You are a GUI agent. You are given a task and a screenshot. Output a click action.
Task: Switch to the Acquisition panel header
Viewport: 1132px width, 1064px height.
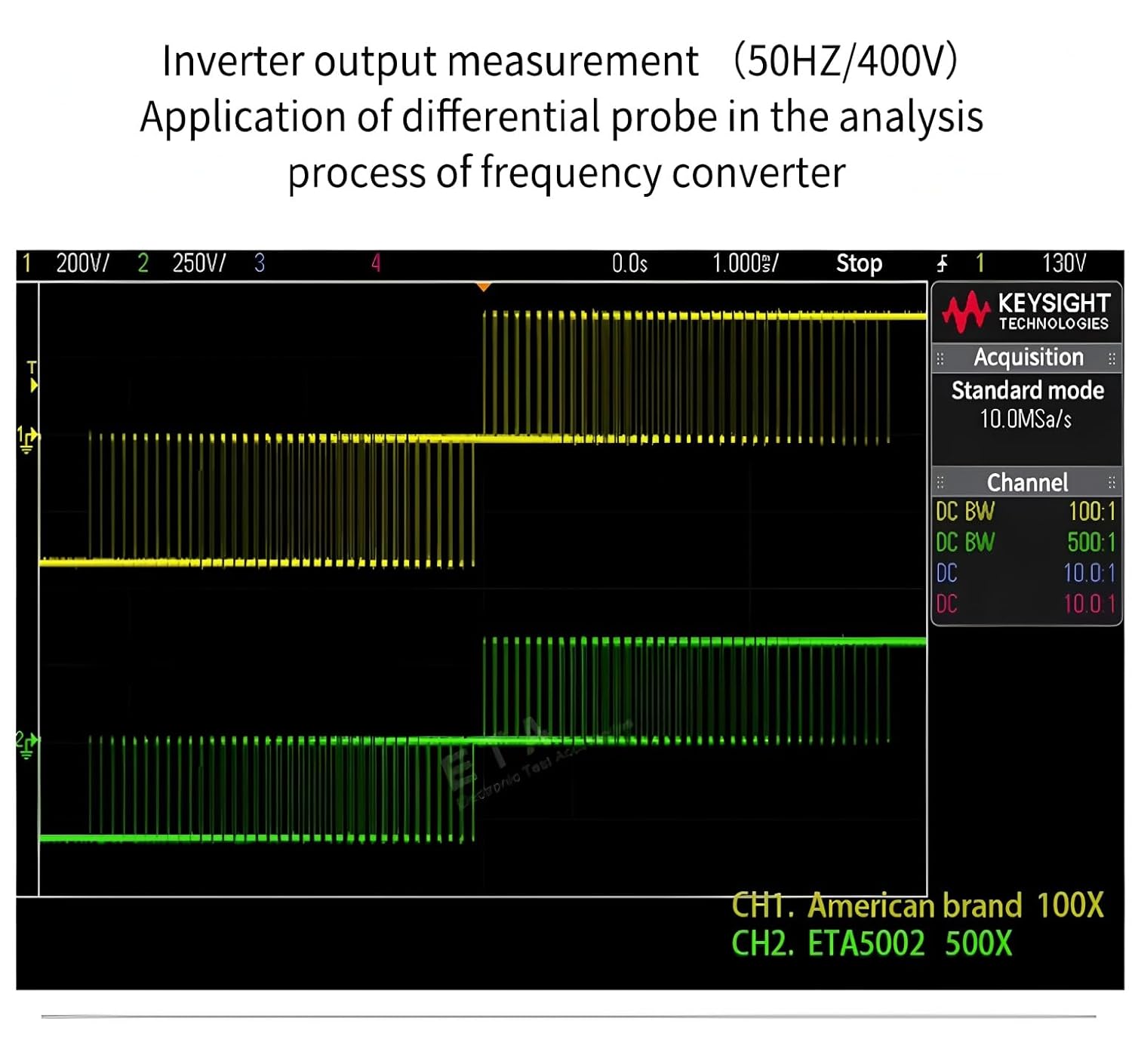point(1028,356)
